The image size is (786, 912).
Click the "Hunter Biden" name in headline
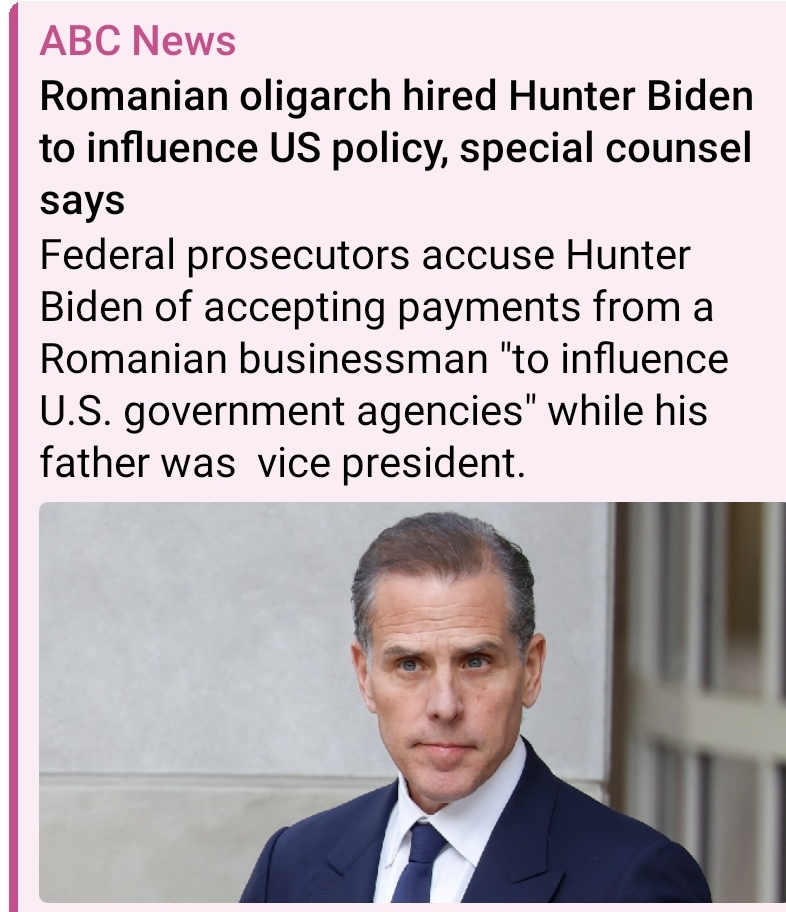[631, 95]
